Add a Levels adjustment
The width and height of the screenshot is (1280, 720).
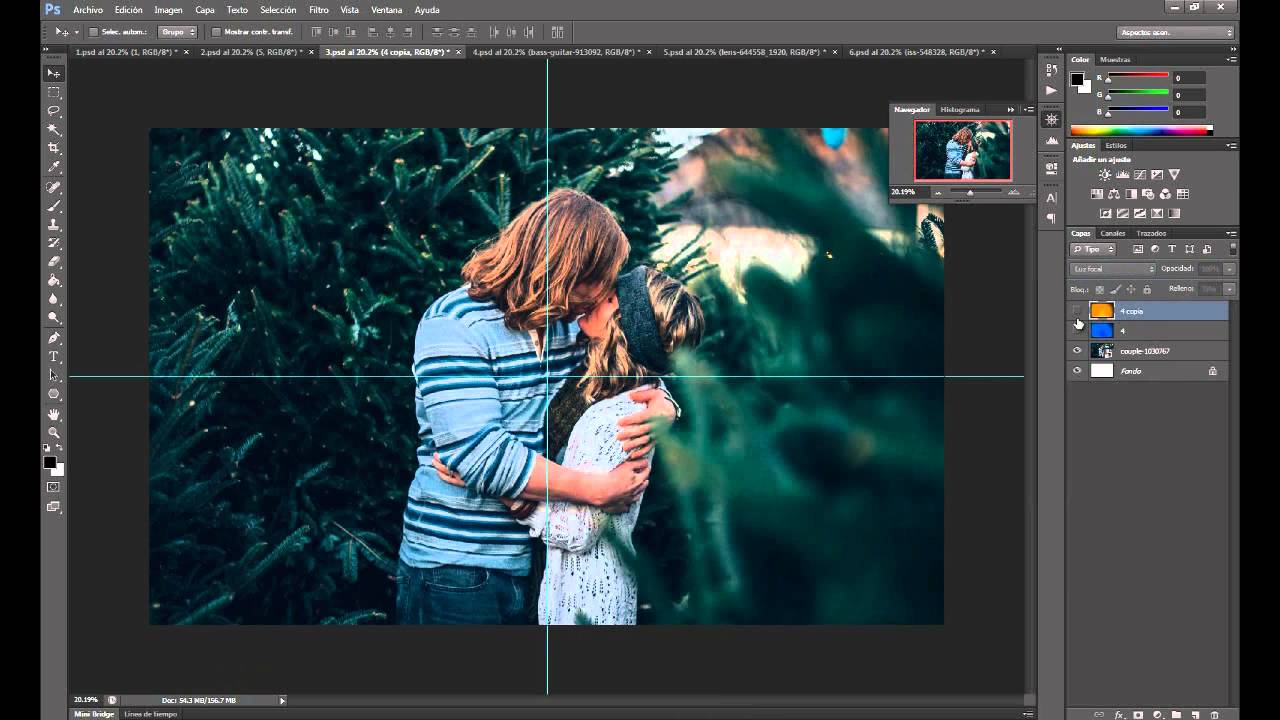[1122, 175]
